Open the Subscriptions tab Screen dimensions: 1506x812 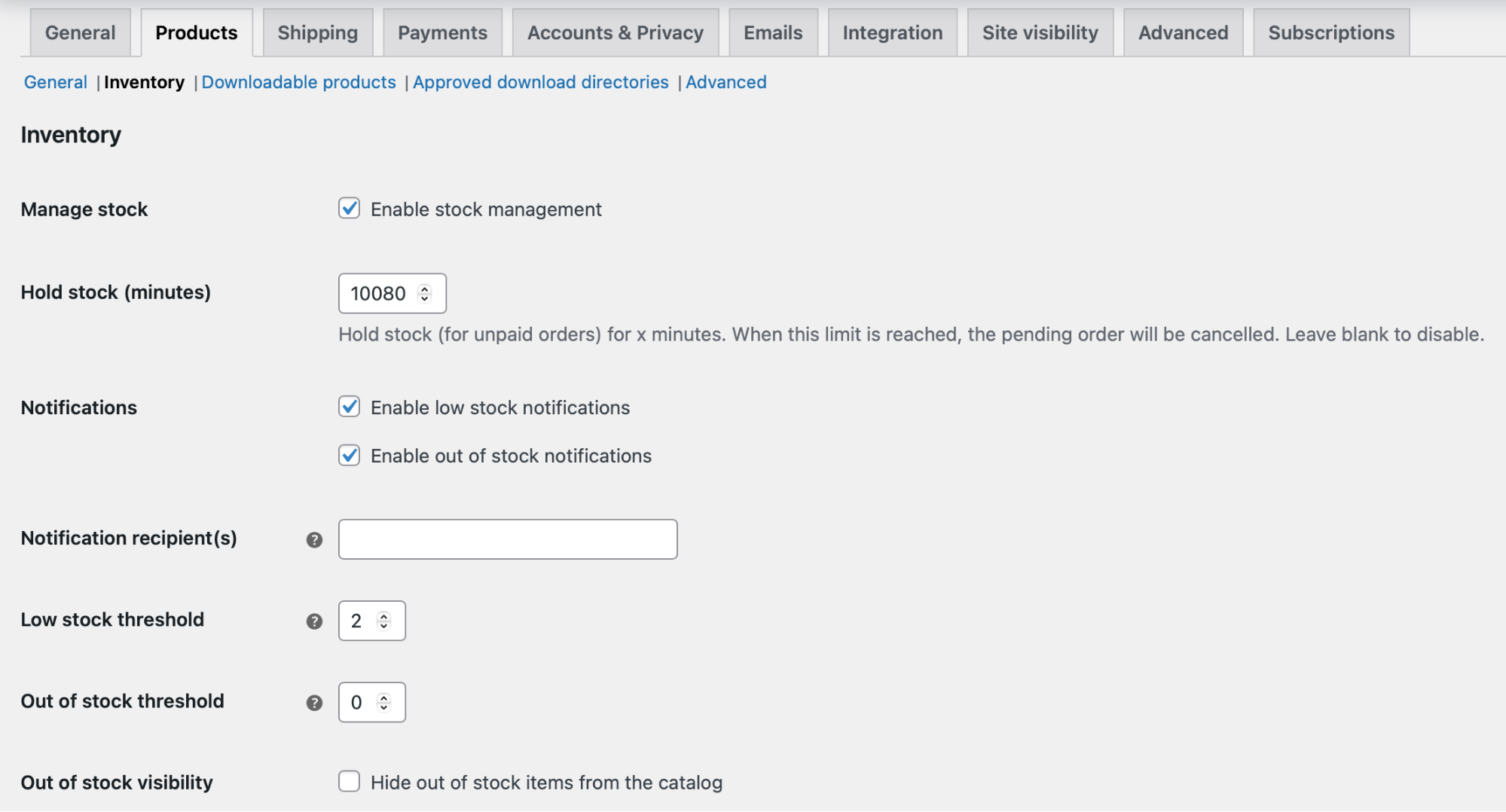pos(1331,32)
